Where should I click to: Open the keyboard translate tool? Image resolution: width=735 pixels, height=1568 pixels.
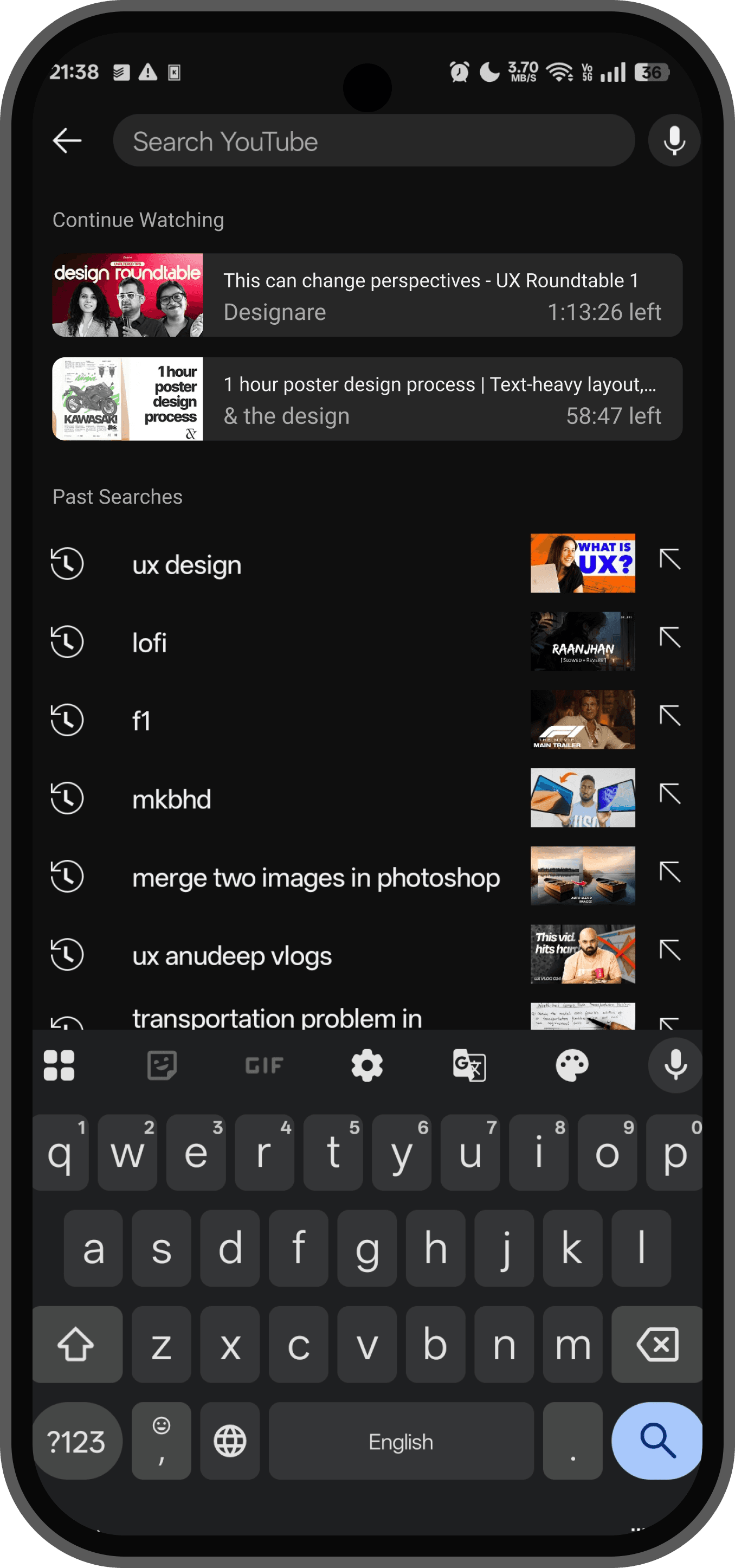tap(469, 1065)
